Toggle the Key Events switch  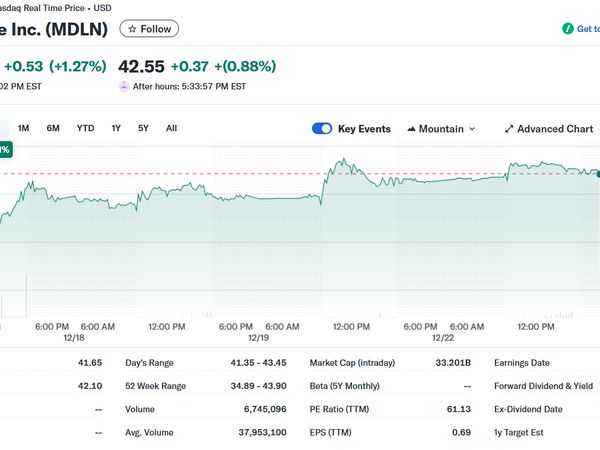322,129
